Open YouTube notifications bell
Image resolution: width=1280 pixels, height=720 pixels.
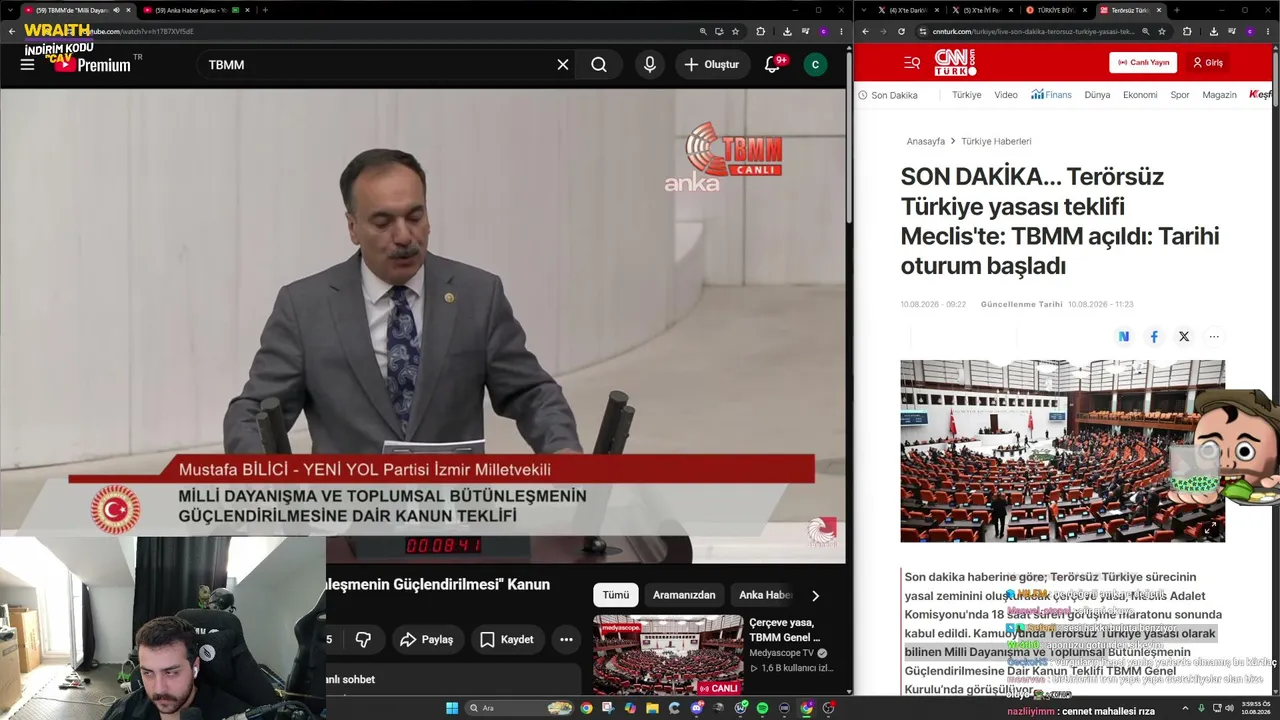point(772,65)
